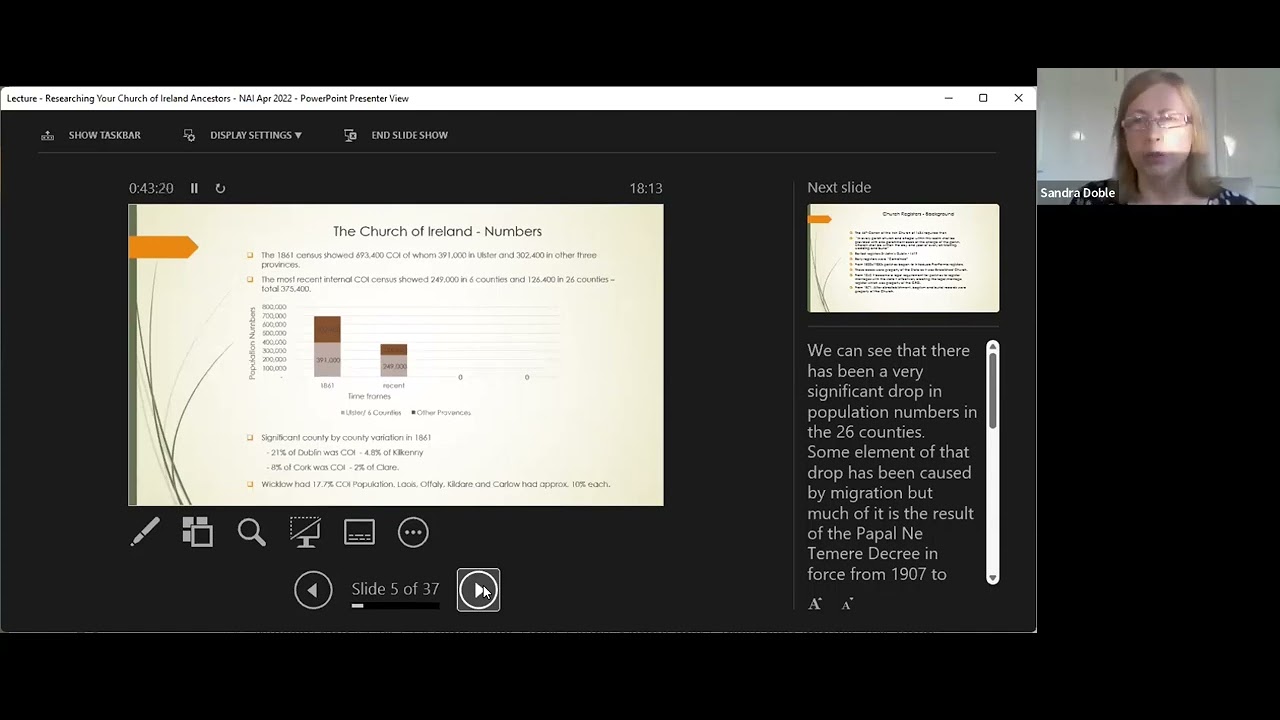Click the speaker notes text area
This screenshot has width=1280, height=720.
(x=894, y=462)
